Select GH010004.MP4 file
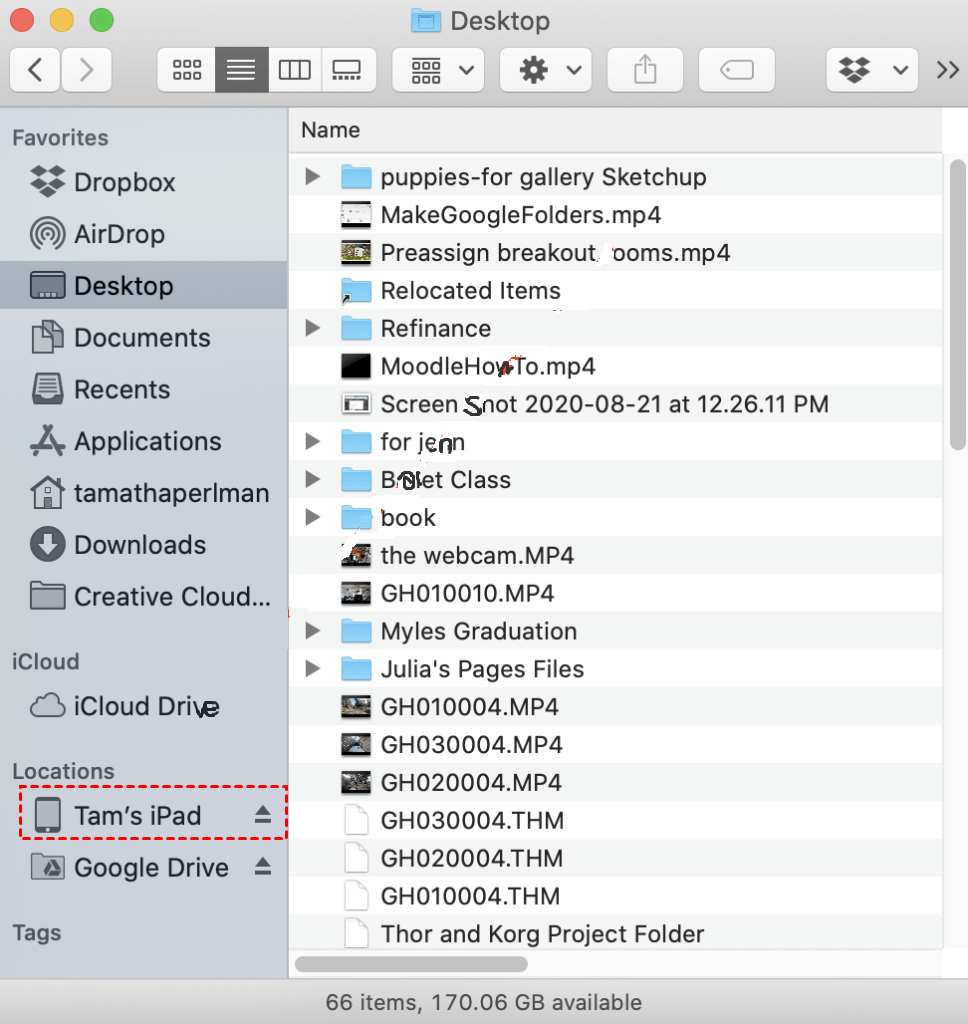 [615, 707]
